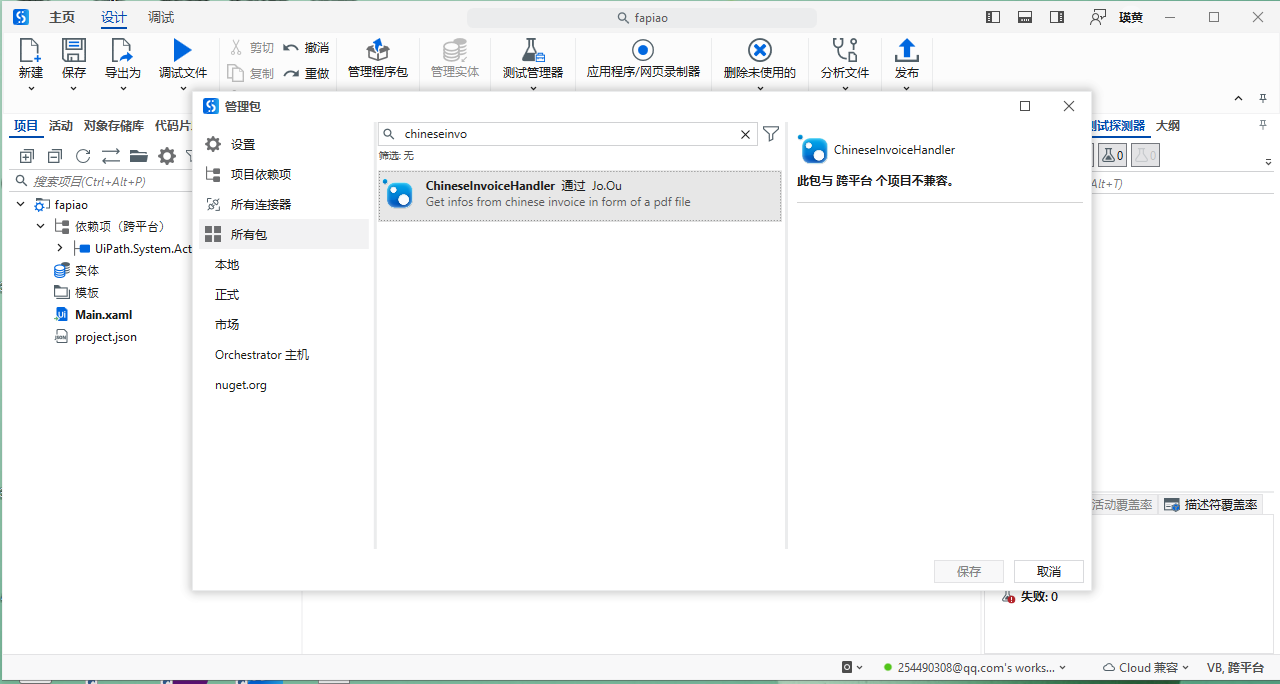Viewport: 1280px width, 684px height.
Task: Click 重做 redo in the ribbon
Action: pyautogui.click(x=306, y=73)
